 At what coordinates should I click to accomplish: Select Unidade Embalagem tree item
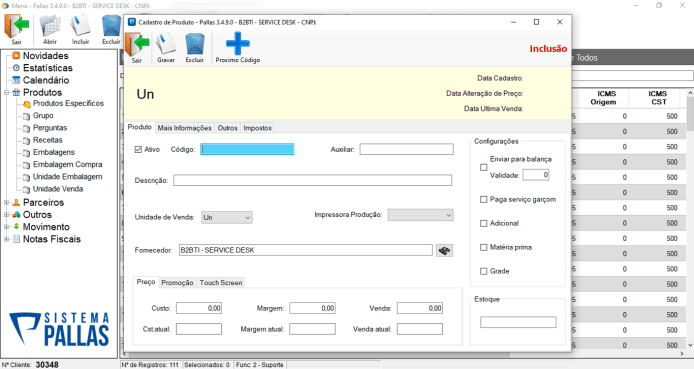click(x=67, y=177)
